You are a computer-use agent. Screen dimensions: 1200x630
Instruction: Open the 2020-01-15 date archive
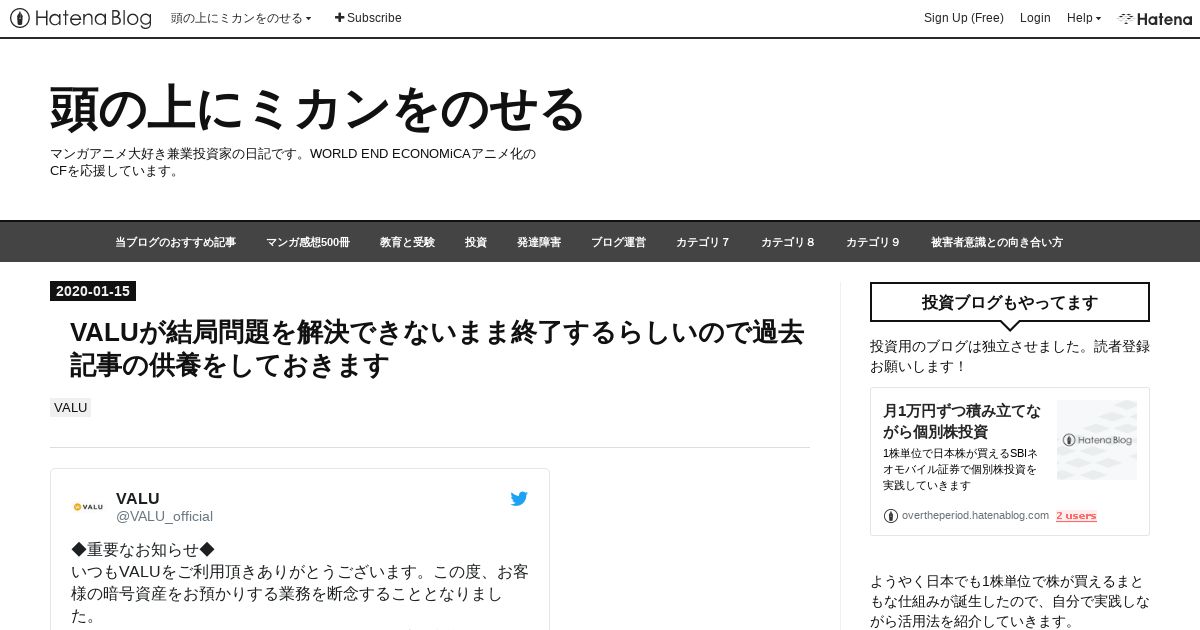coord(93,291)
